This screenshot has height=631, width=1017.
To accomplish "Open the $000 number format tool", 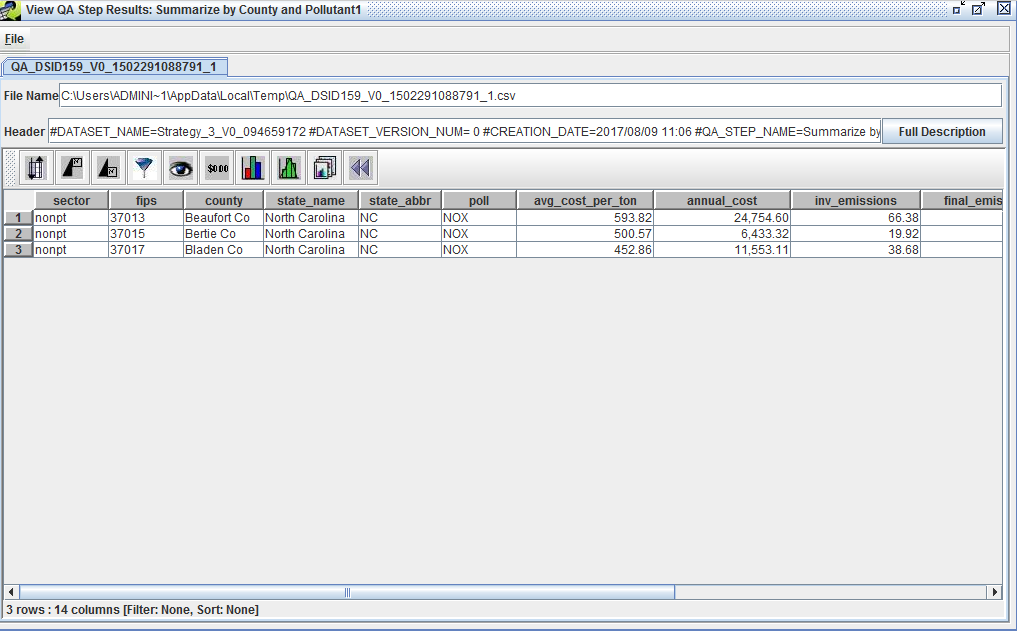I will (x=216, y=167).
